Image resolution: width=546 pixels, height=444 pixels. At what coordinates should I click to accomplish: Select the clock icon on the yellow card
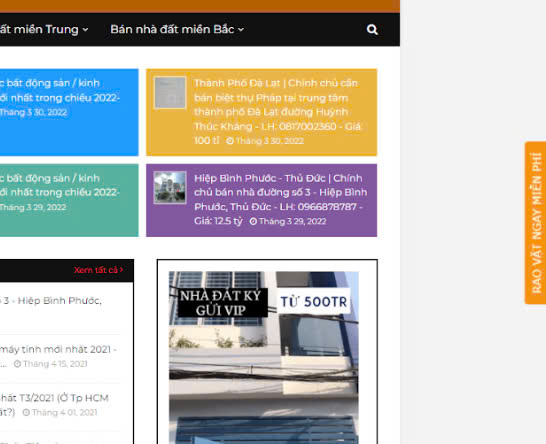tap(230, 141)
